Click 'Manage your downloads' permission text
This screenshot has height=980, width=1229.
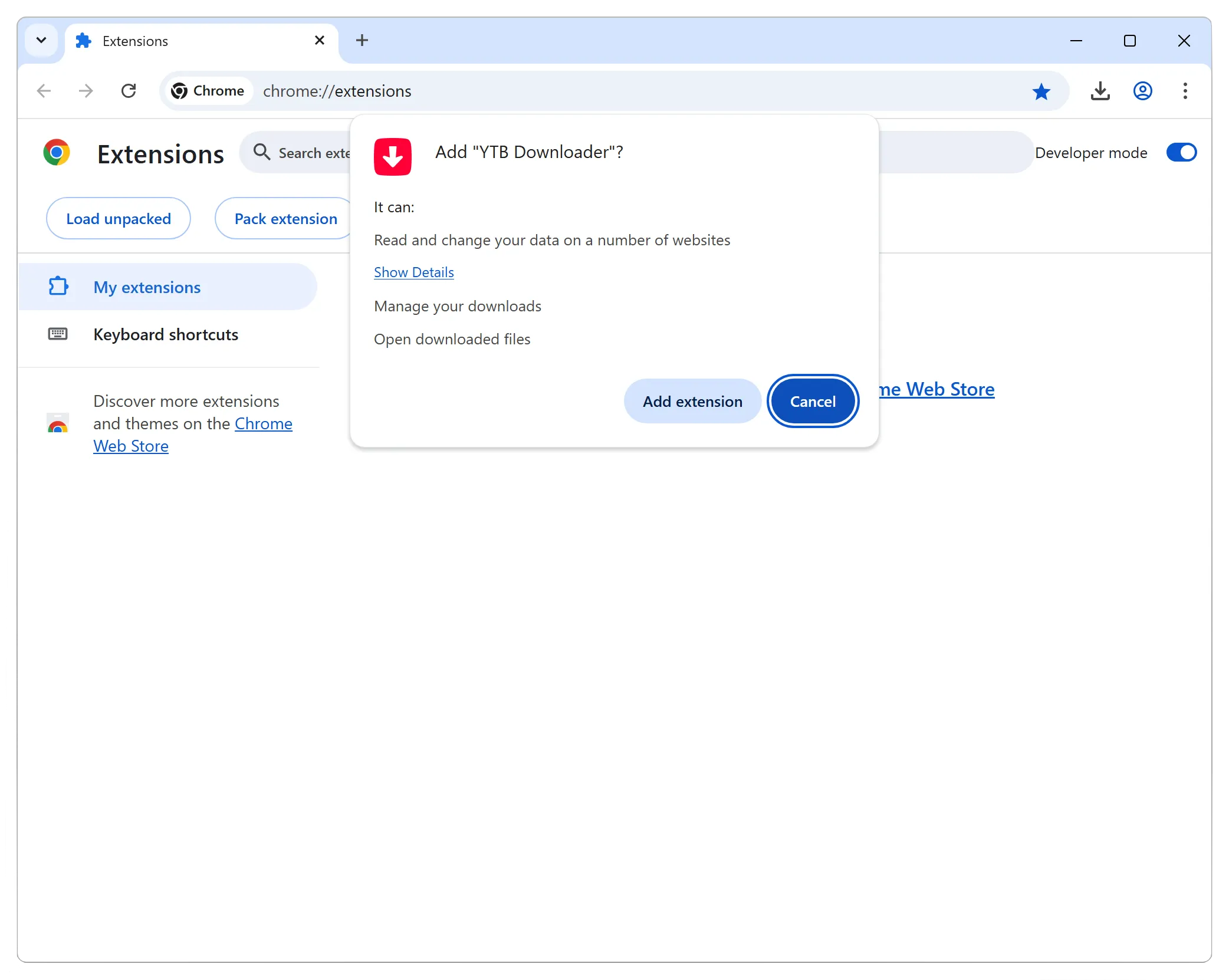(458, 307)
